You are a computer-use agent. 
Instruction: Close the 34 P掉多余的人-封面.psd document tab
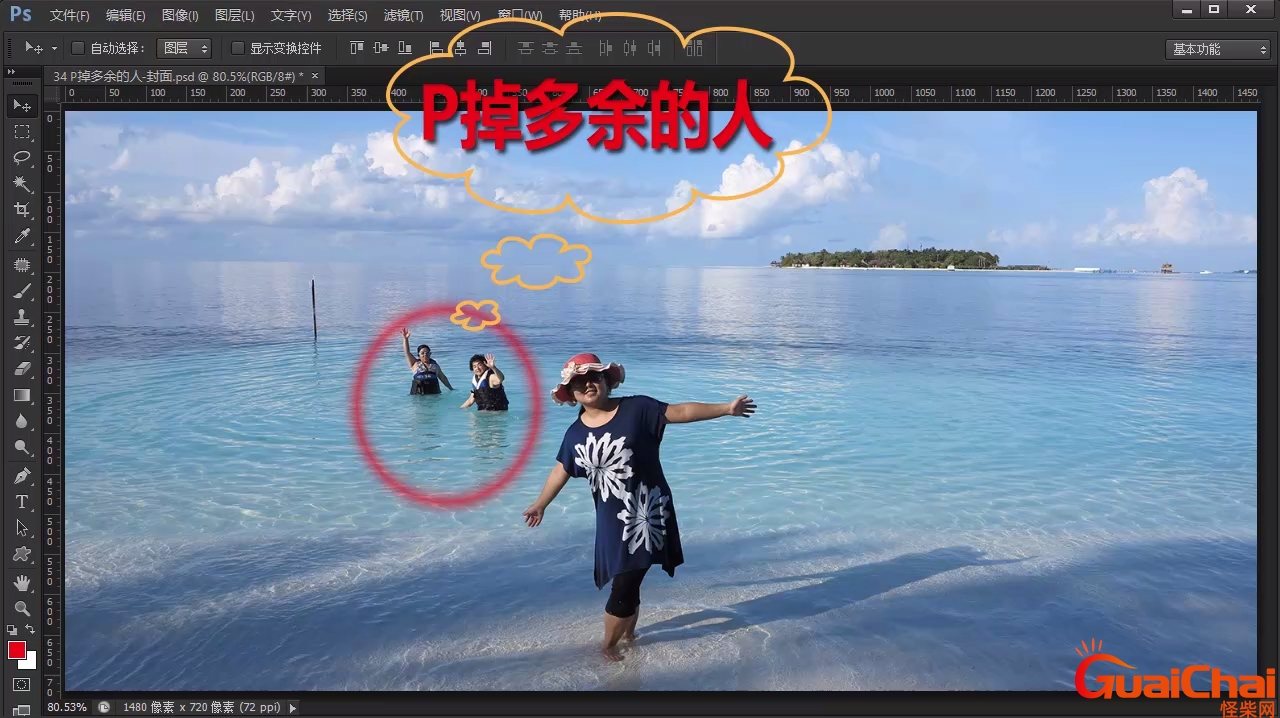315,76
